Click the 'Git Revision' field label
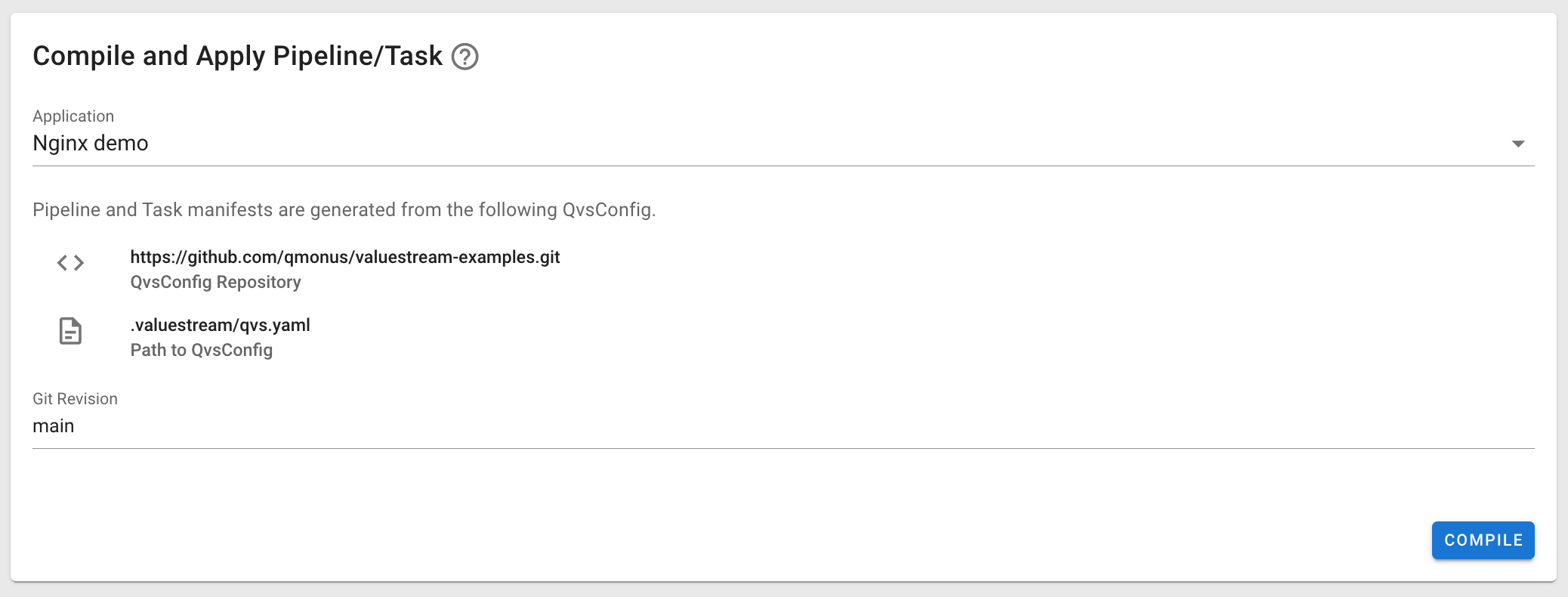Screen dimensions: 1568x597 pyautogui.click(x=75, y=399)
